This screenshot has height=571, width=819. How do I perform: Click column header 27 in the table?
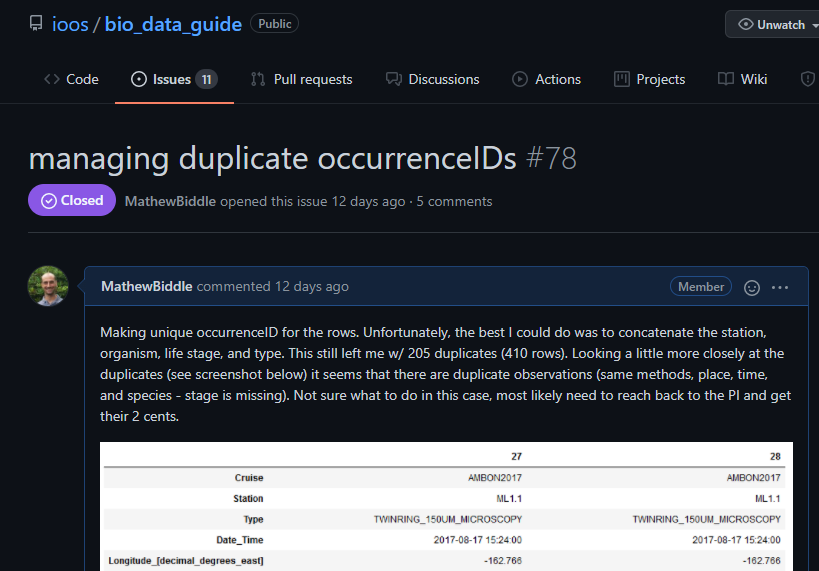click(517, 457)
